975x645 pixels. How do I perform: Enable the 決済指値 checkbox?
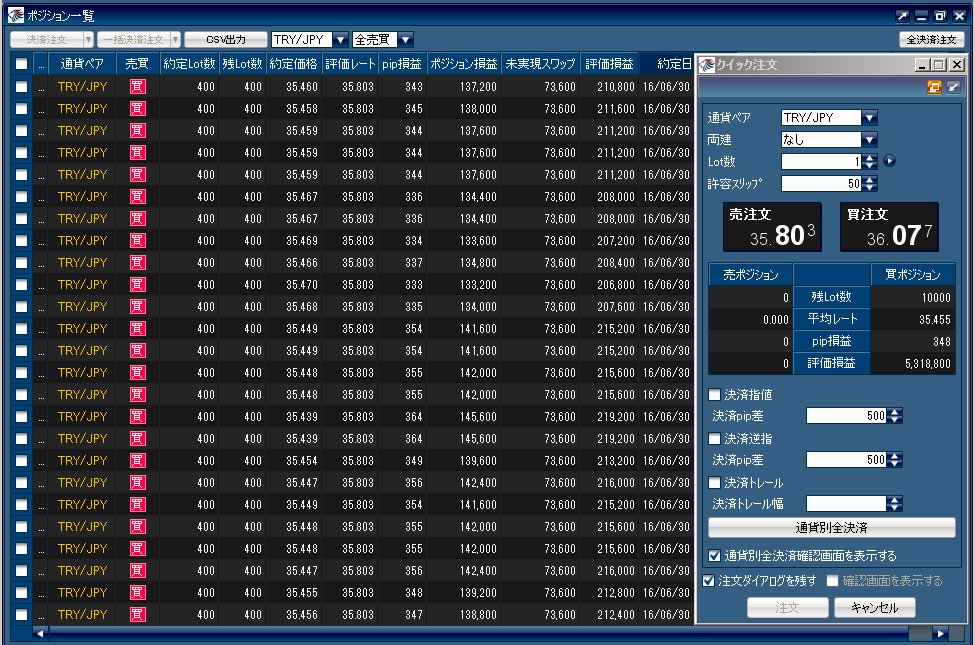point(714,395)
